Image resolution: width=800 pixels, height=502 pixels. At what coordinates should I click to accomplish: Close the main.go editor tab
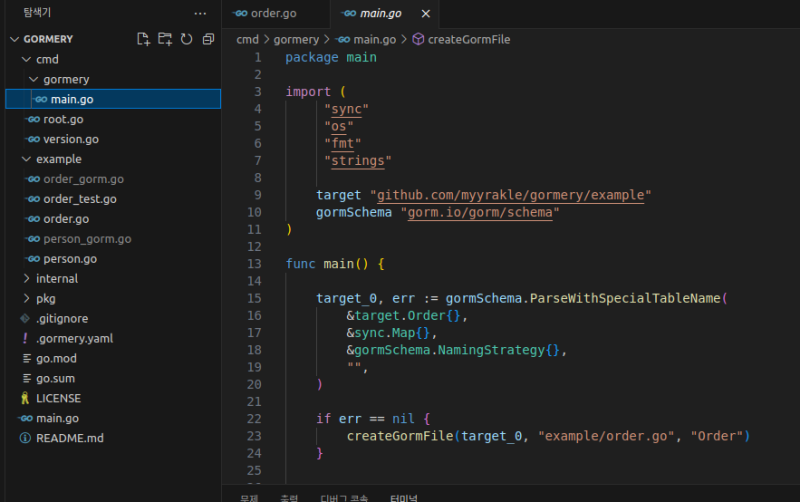(425, 14)
